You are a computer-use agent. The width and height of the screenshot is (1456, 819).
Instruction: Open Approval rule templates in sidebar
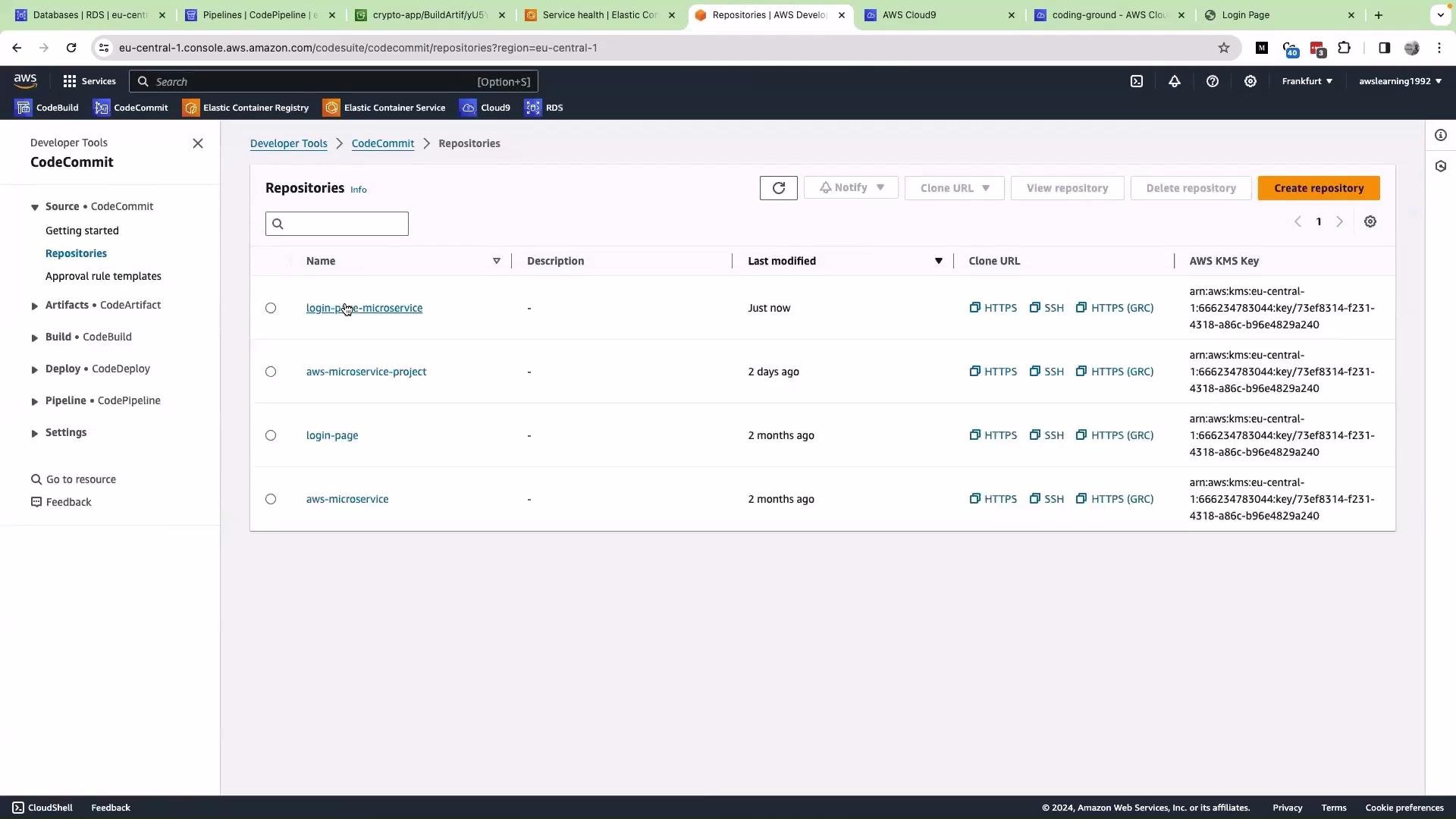pyautogui.click(x=103, y=276)
